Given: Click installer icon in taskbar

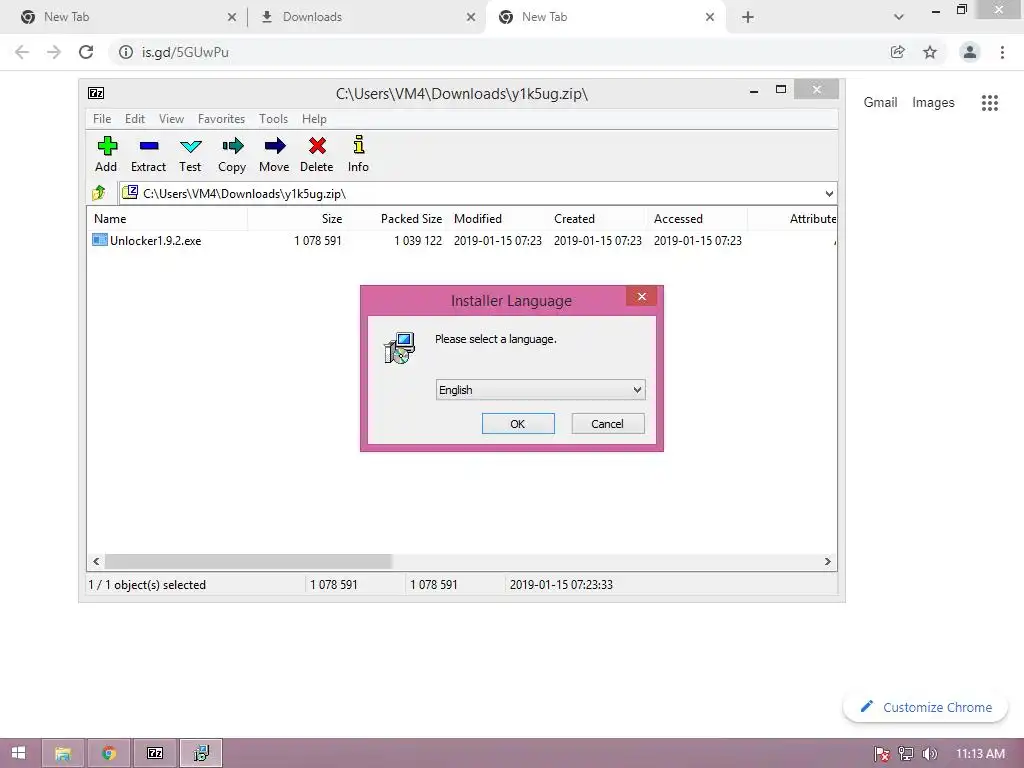Looking at the screenshot, I should pyautogui.click(x=201, y=753).
